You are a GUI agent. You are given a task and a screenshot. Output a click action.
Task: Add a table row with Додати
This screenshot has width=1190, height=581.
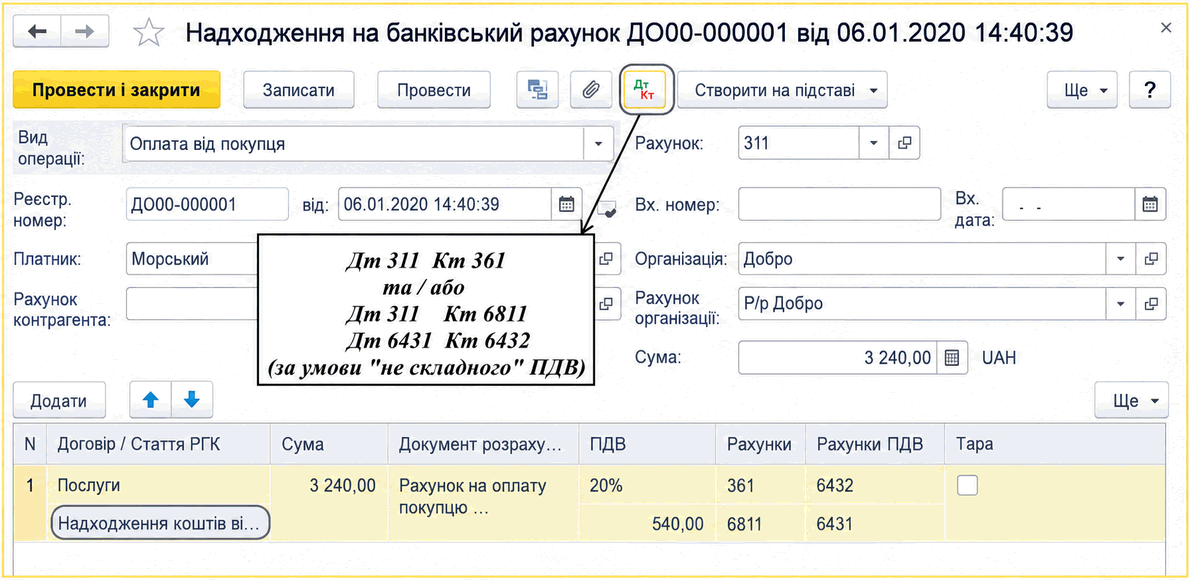point(59,400)
